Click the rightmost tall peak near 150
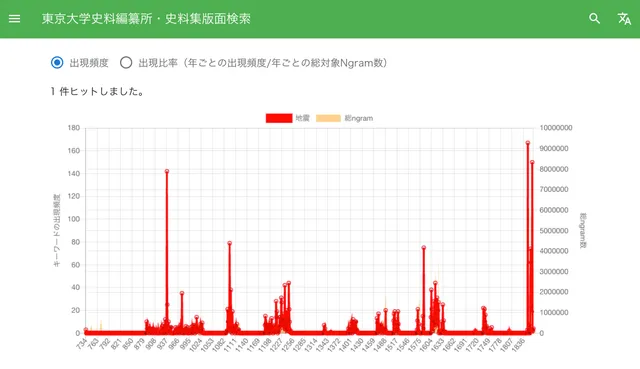This screenshot has height=369, width=640. (532, 162)
